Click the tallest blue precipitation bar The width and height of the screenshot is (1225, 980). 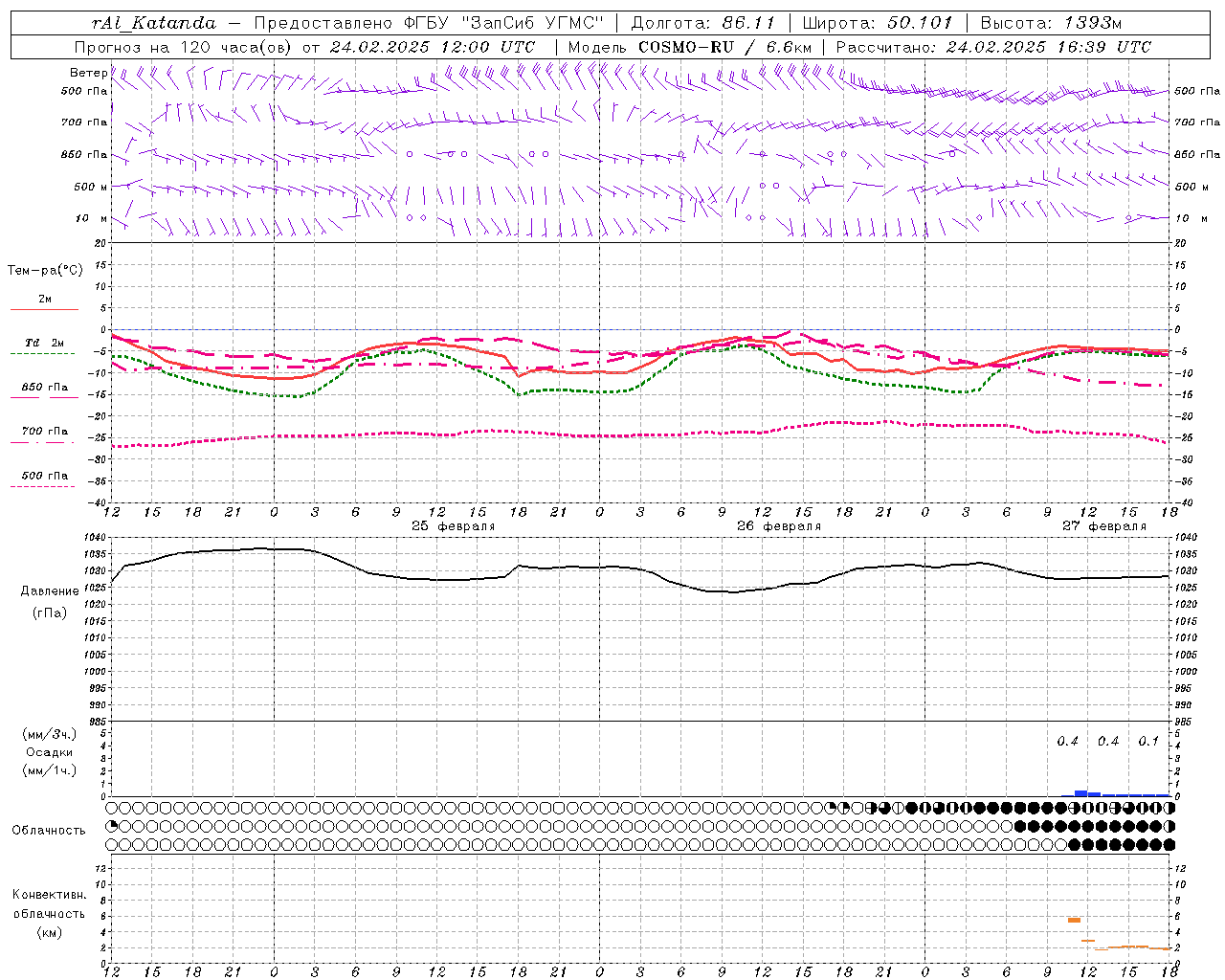click(x=1081, y=793)
